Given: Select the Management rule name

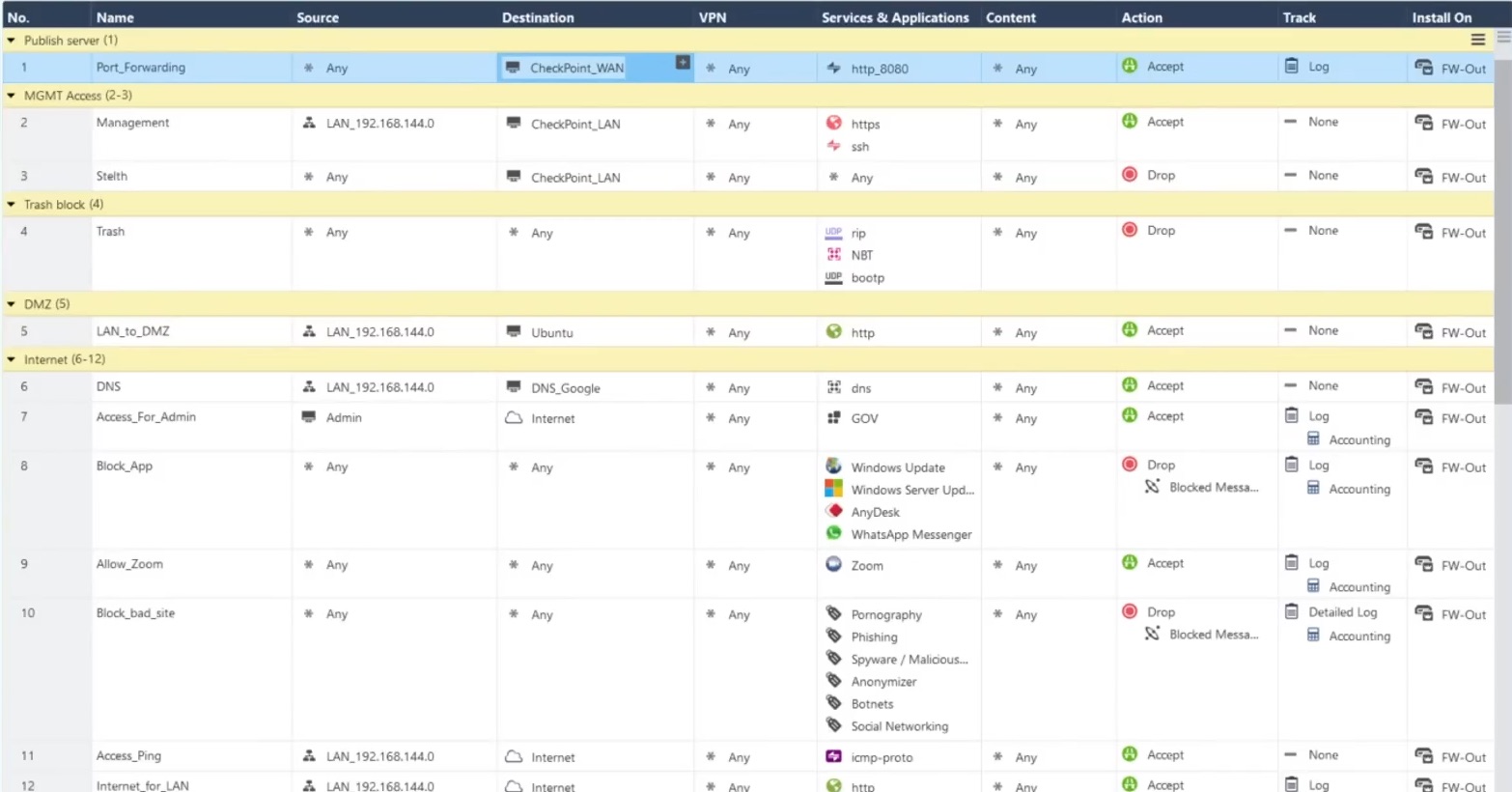Looking at the screenshot, I should pos(132,123).
